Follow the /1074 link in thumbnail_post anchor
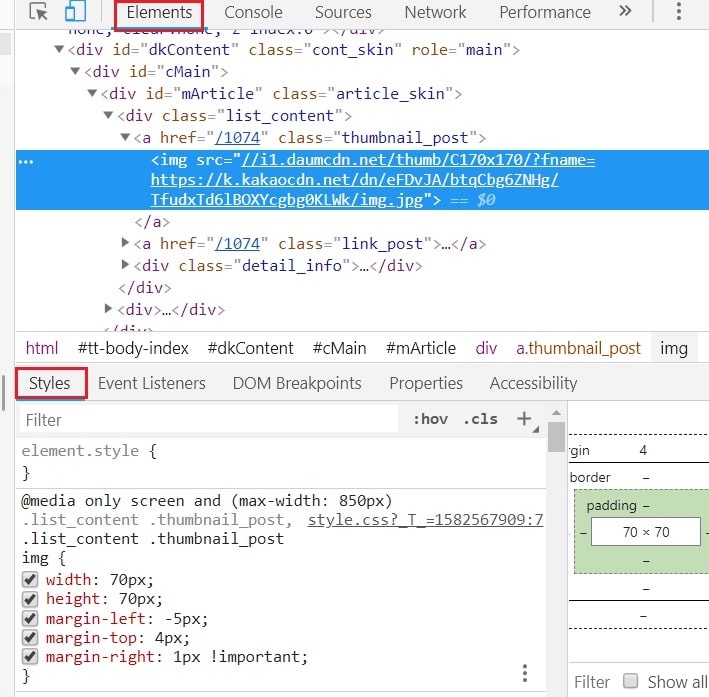 pos(237,138)
